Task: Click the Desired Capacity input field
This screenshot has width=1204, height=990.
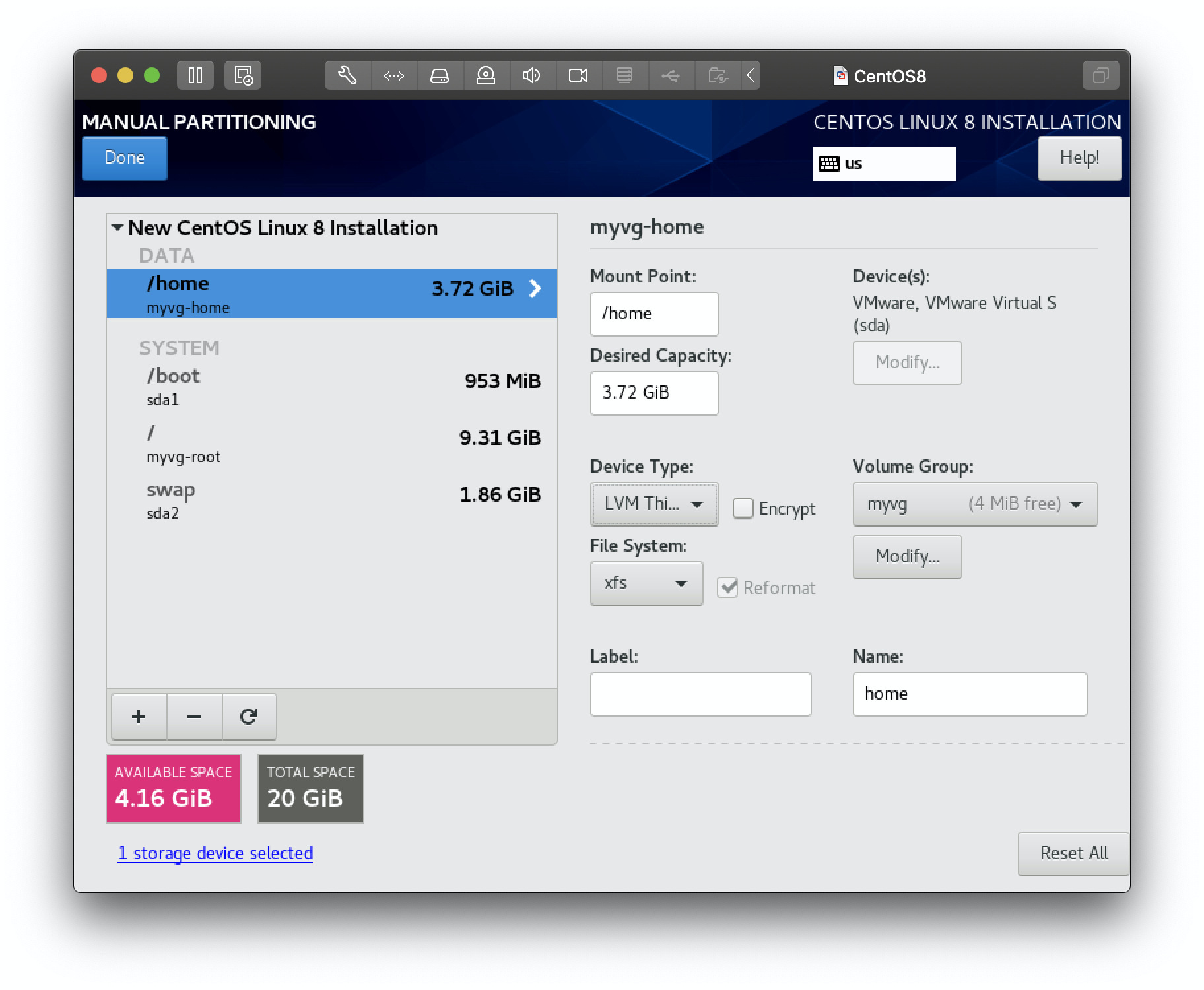Action: coord(654,393)
